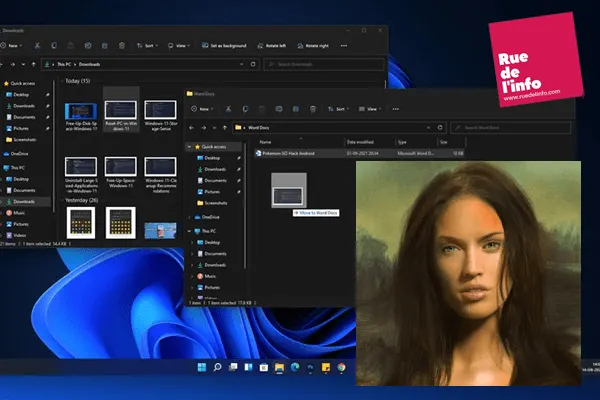Click Rename icon in Downloads window toolbar
The image size is (600, 400).
(x=88, y=46)
